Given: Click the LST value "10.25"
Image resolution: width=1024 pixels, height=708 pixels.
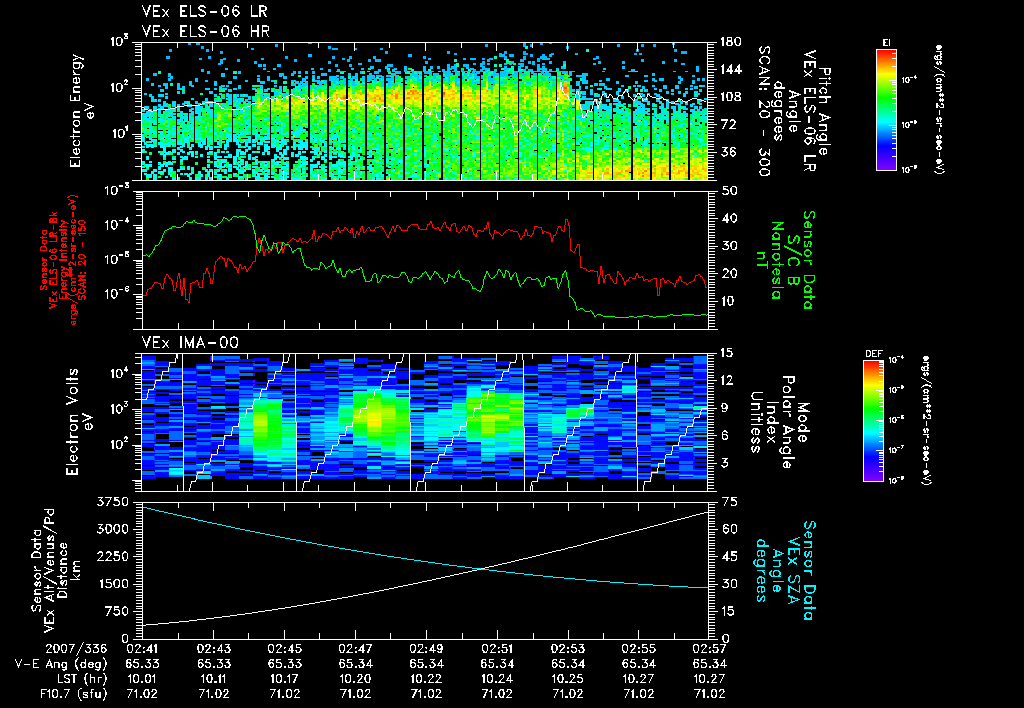Looking at the screenshot, I should click(568, 679).
